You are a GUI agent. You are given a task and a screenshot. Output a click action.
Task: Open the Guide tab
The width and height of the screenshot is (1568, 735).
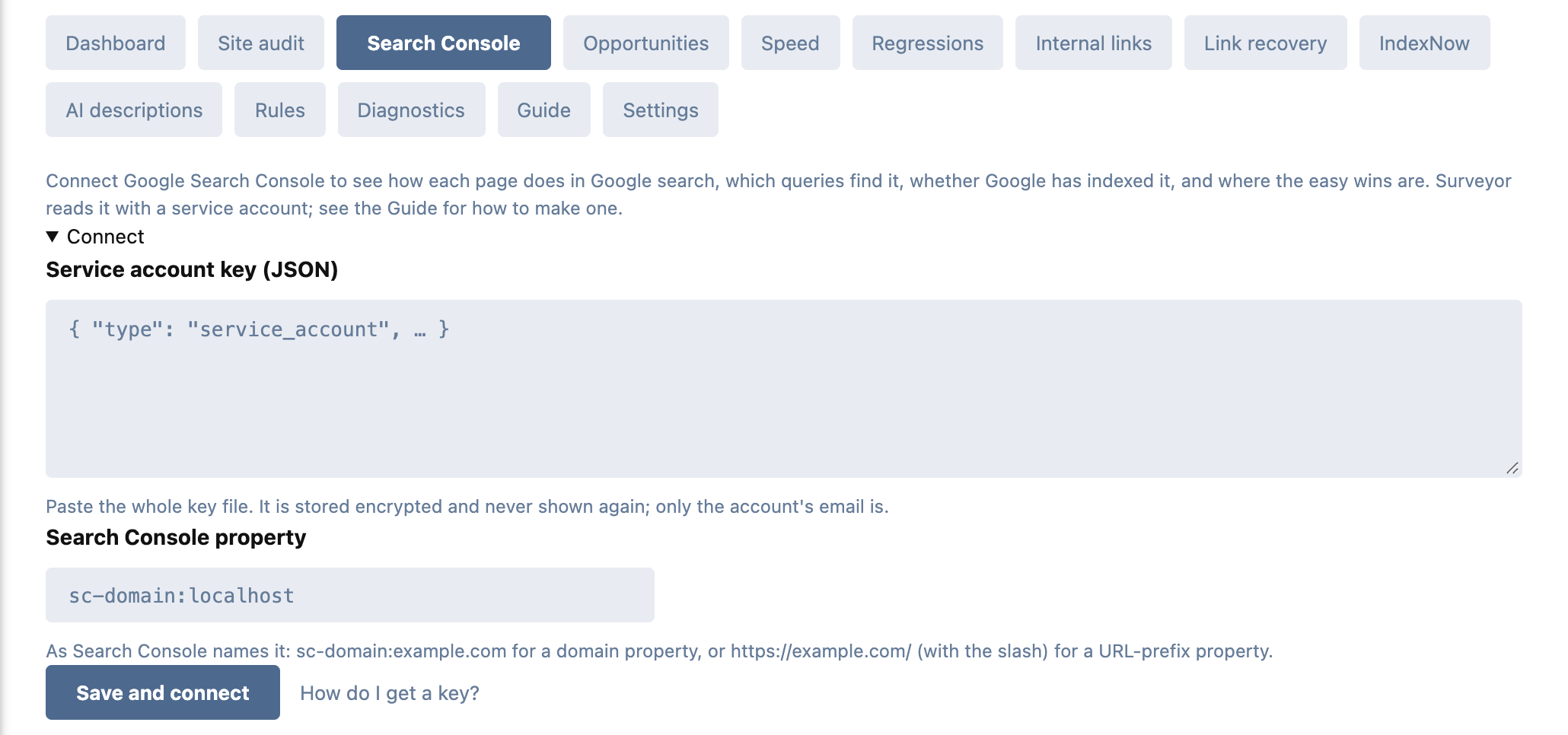coord(544,110)
